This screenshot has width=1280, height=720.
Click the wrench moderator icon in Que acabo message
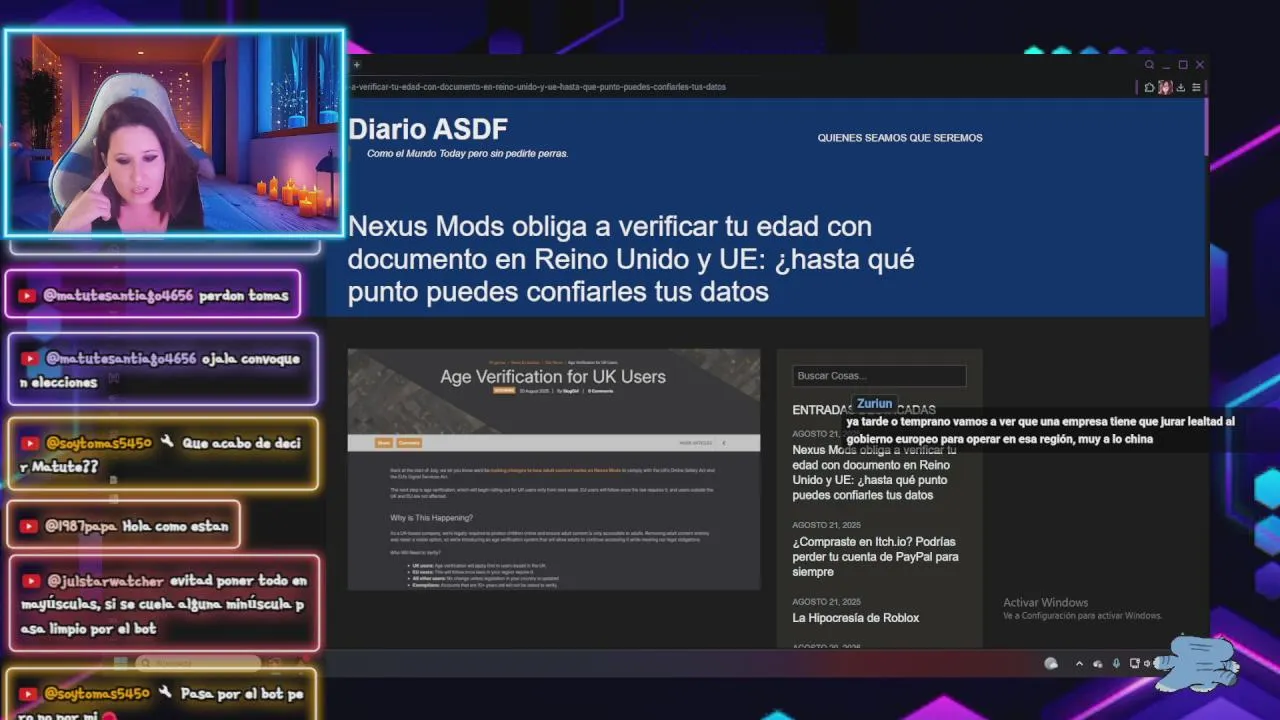tap(167, 443)
